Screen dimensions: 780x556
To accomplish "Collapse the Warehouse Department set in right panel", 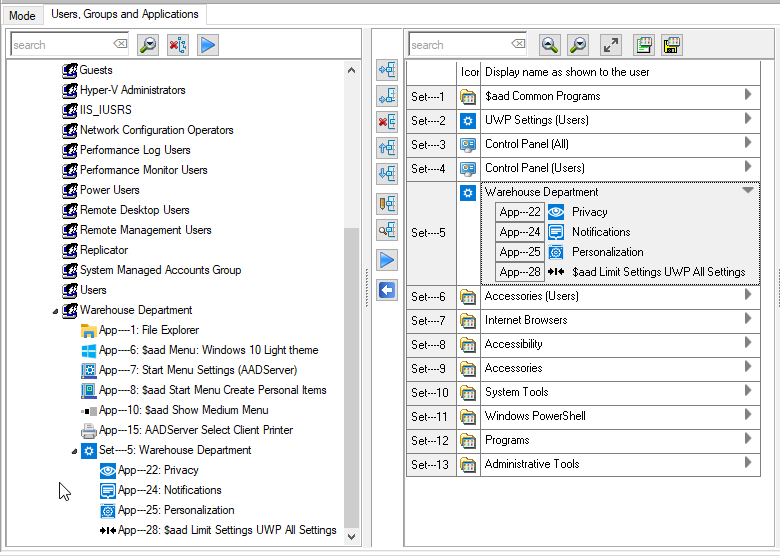I will 747,190.
